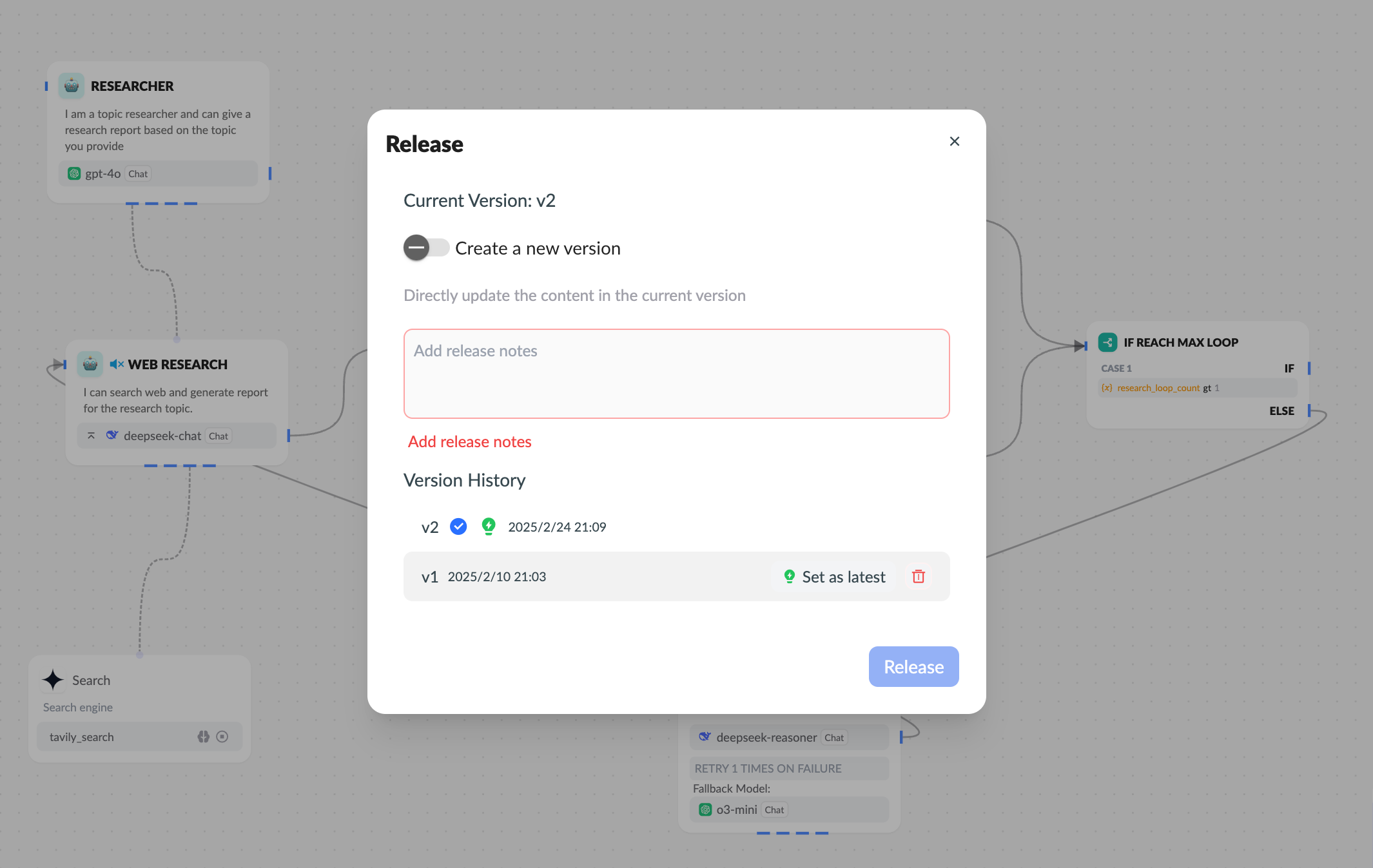The height and width of the screenshot is (868, 1373).
Task: Click the stop icon beside tavily_search
Action: pyautogui.click(x=223, y=737)
